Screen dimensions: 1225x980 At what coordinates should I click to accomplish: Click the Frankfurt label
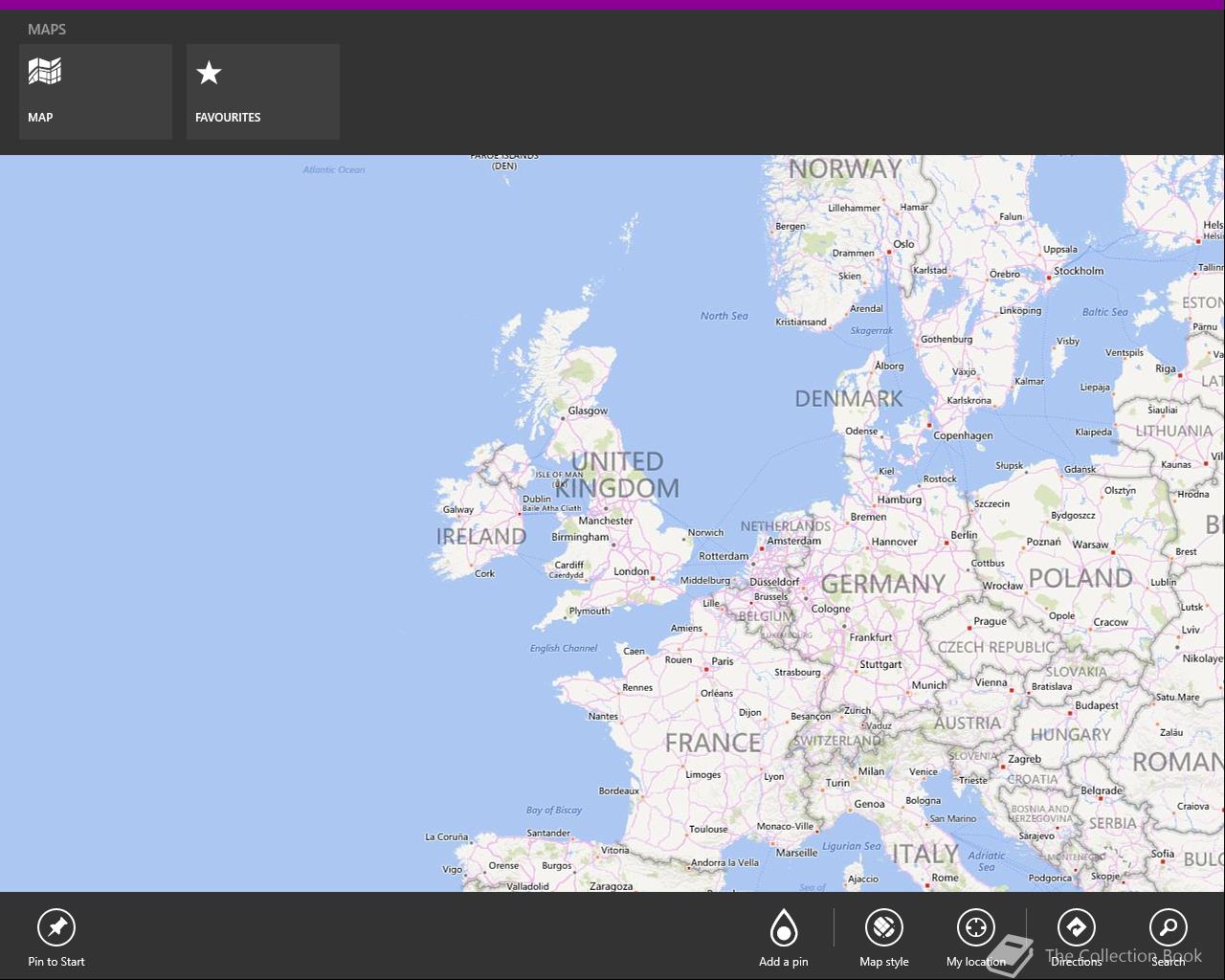871,637
